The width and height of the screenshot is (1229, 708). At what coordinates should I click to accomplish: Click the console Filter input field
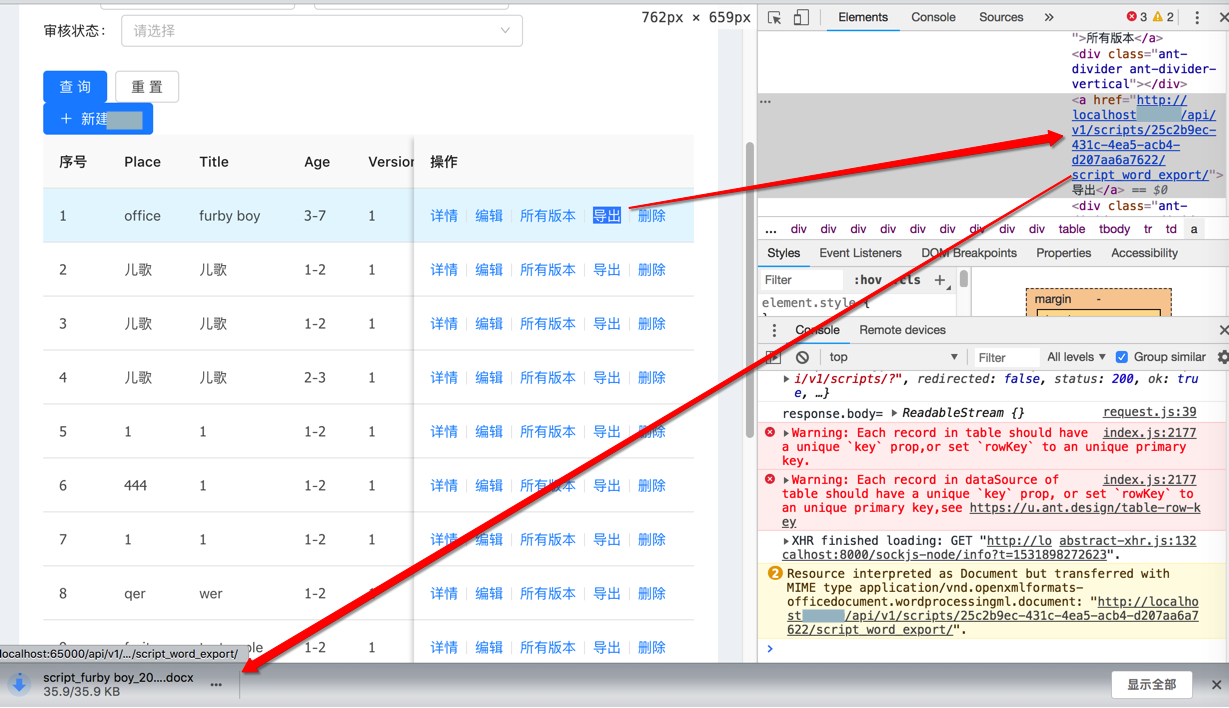coord(1005,357)
